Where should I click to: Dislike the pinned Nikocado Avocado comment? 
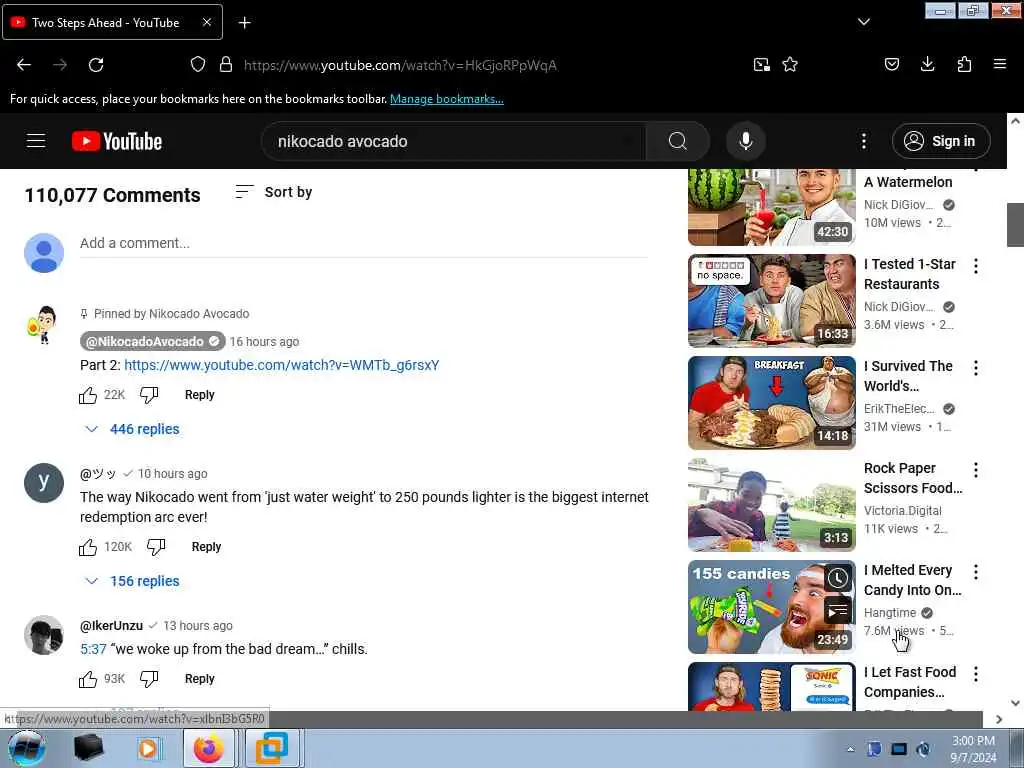[x=149, y=395]
